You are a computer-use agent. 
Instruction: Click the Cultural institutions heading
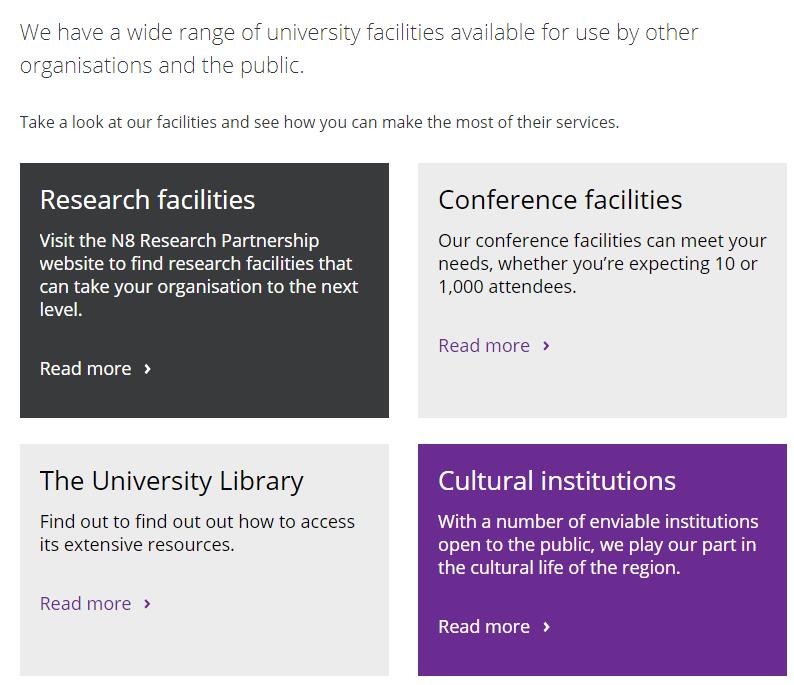(557, 481)
